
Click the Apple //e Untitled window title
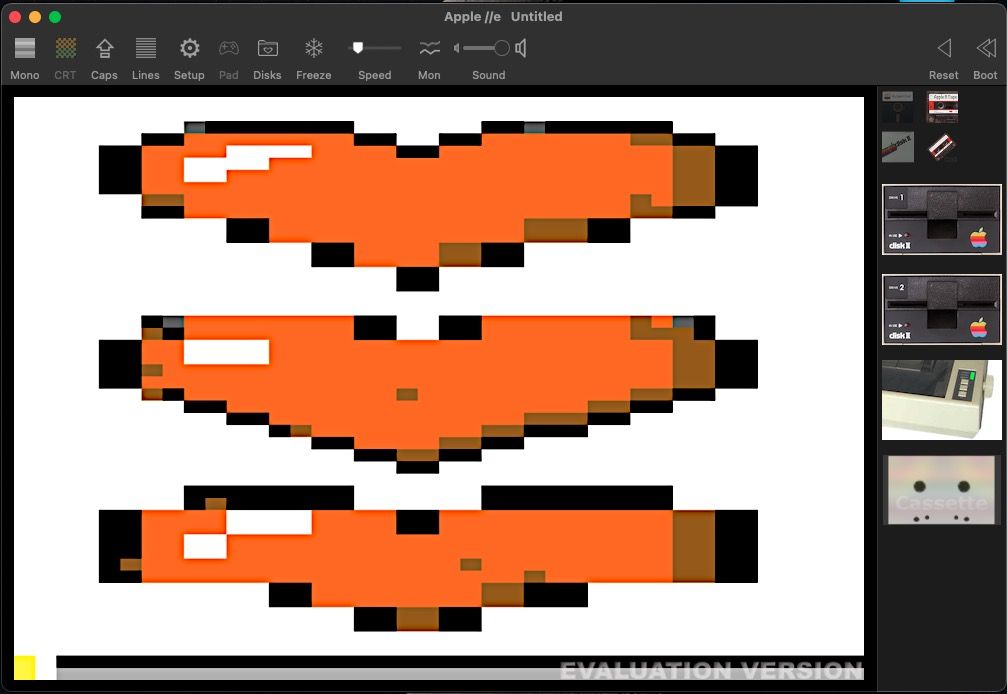click(x=504, y=17)
